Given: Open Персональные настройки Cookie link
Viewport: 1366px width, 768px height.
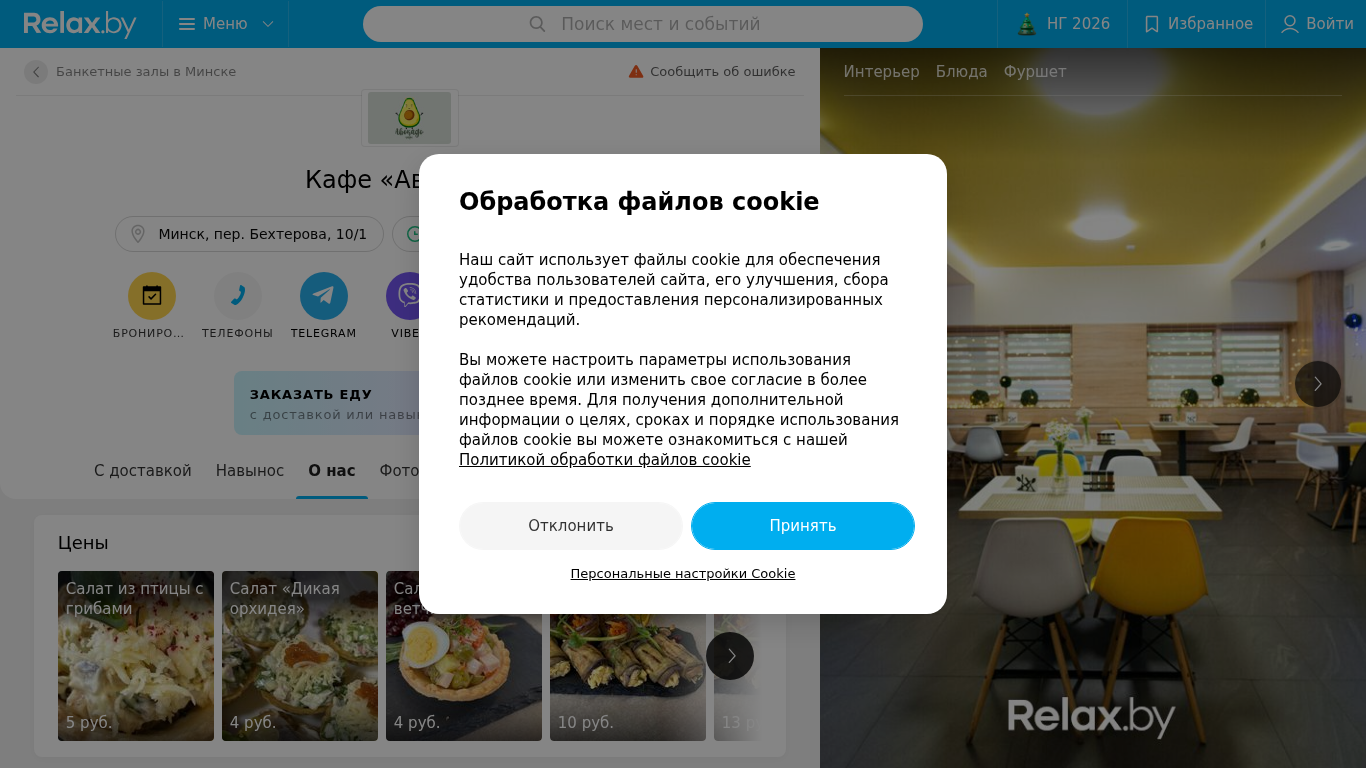Looking at the screenshot, I should (x=683, y=574).
